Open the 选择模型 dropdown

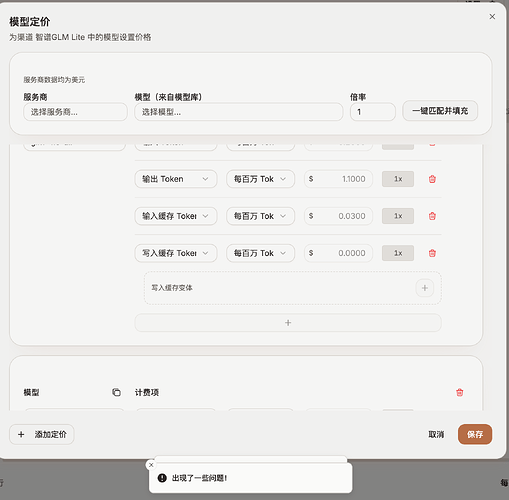pos(239,112)
